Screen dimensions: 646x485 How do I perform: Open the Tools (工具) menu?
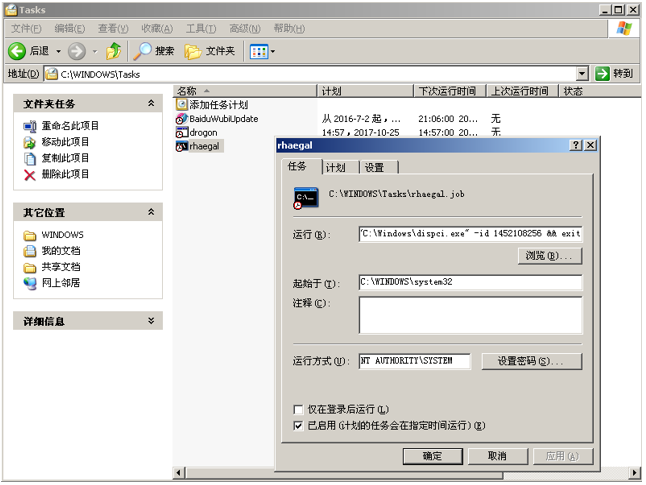pos(201,28)
